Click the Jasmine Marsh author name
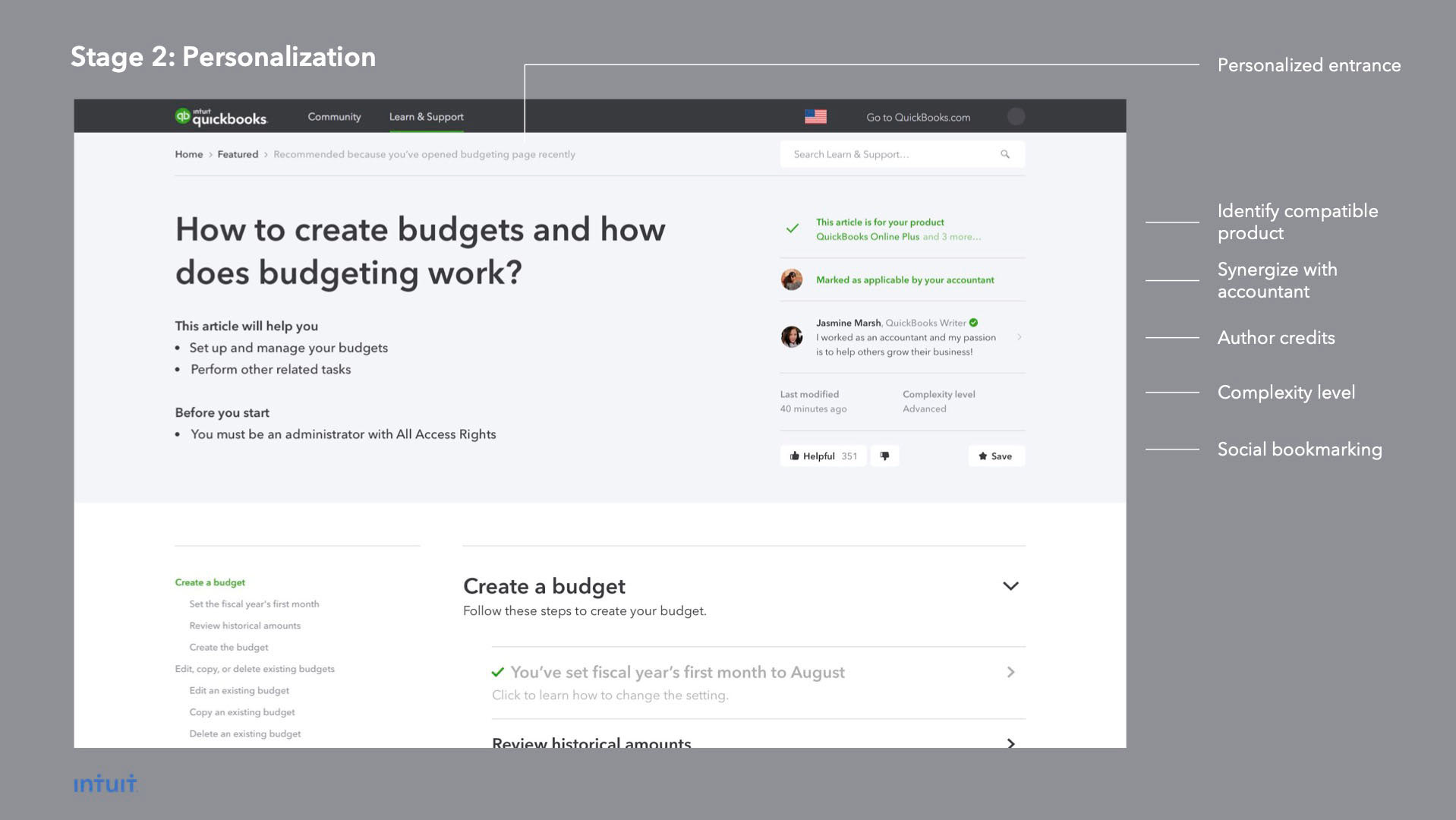 (848, 323)
